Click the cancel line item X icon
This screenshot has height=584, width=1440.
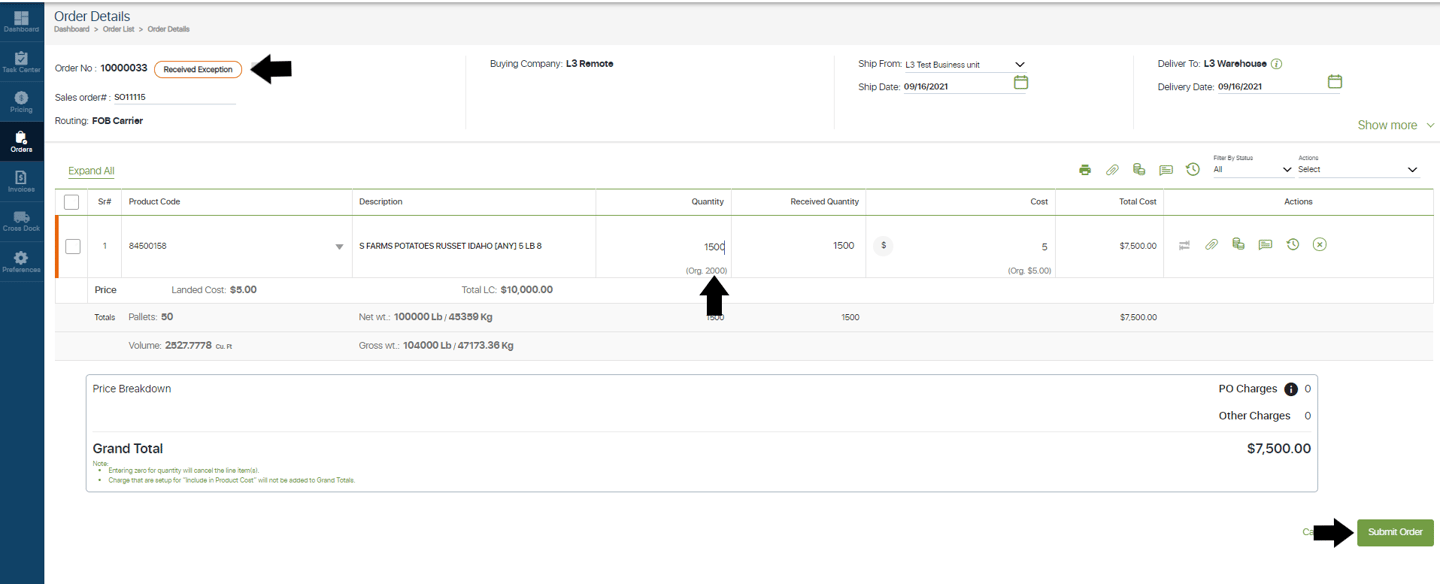pos(1320,245)
